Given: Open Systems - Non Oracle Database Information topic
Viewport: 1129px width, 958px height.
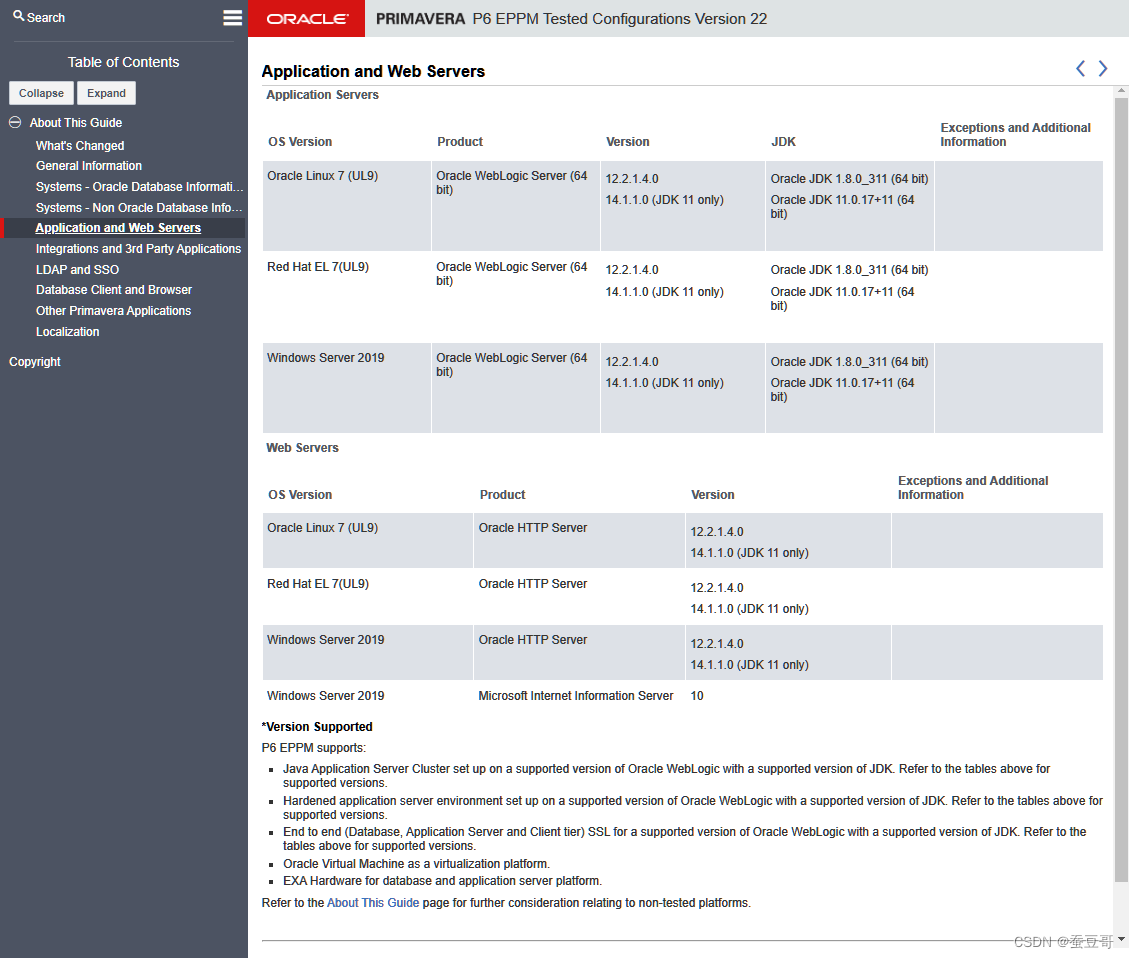Looking at the screenshot, I should coord(139,207).
